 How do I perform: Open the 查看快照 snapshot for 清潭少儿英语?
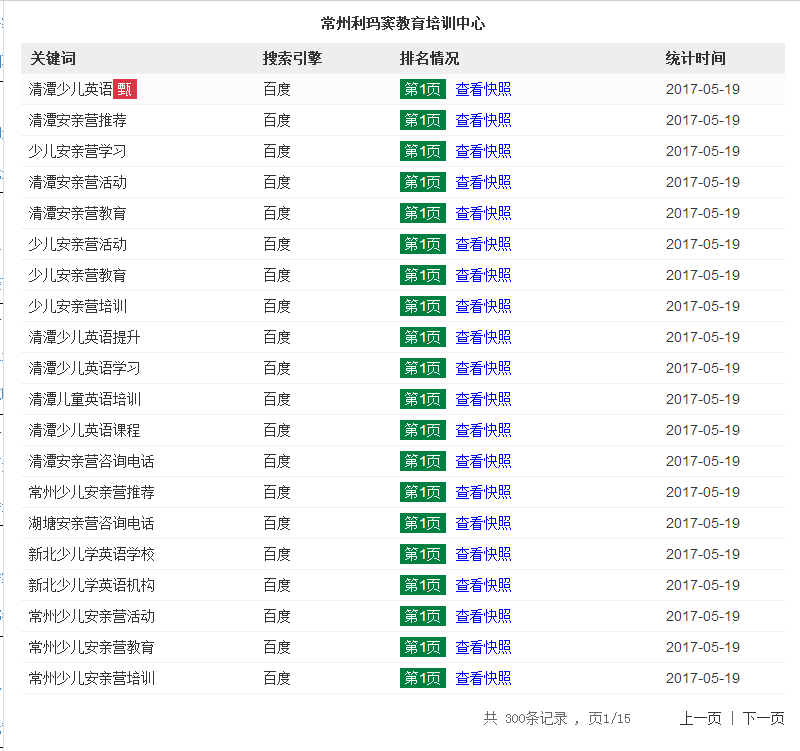tap(483, 88)
